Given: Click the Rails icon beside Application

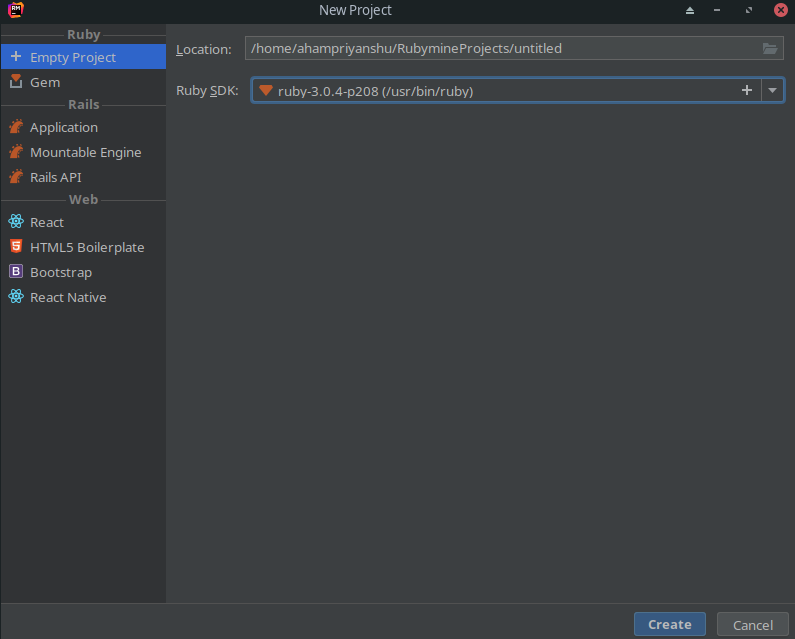Looking at the screenshot, I should [x=16, y=126].
